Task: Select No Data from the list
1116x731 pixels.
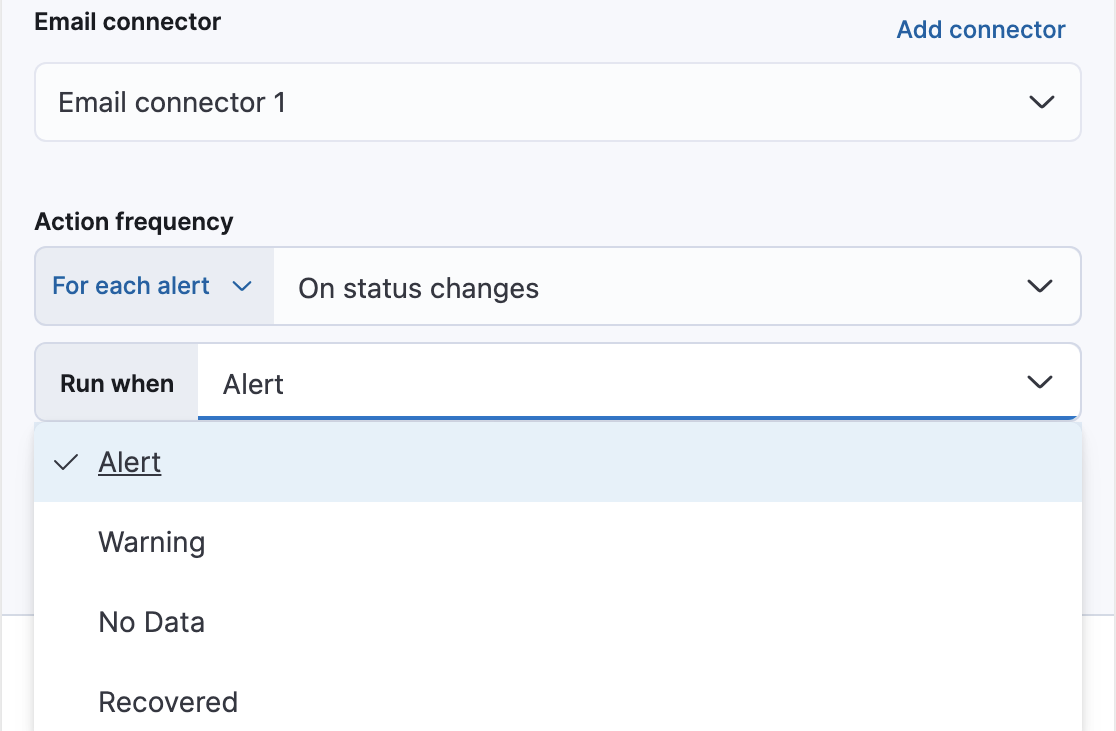Action: click(150, 622)
